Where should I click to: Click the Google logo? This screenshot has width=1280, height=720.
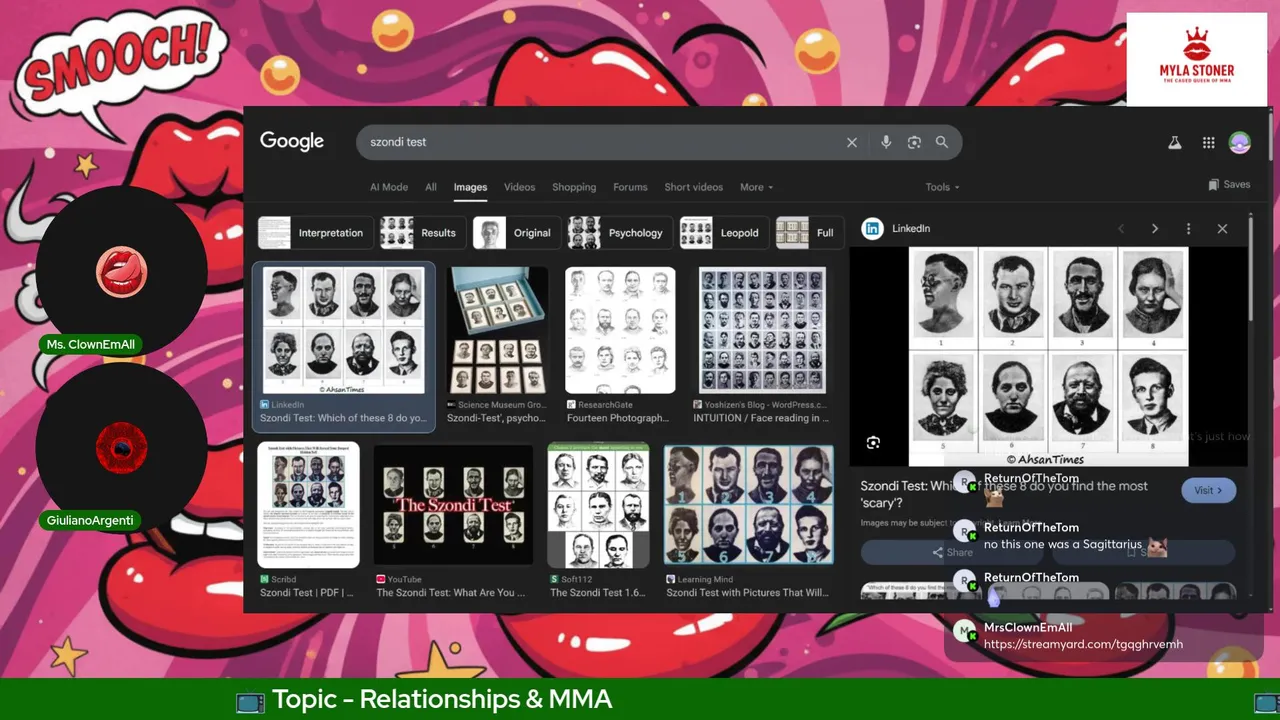pyautogui.click(x=292, y=141)
